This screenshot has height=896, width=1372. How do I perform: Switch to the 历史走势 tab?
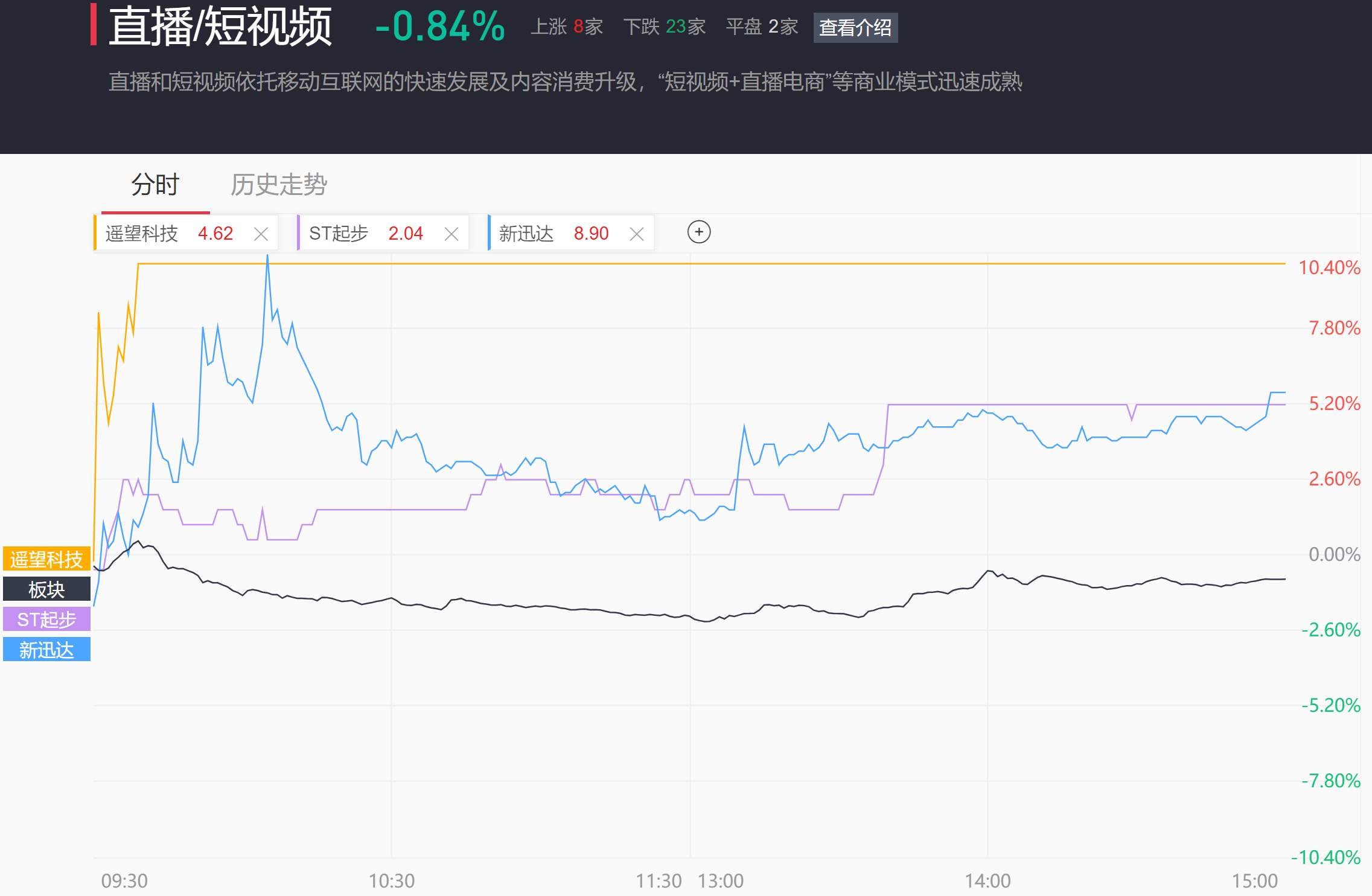(x=279, y=184)
